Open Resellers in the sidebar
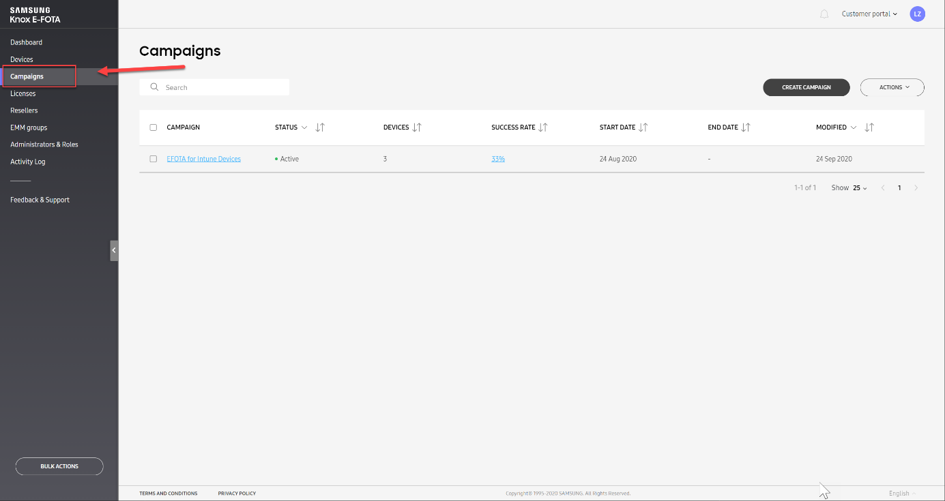The image size is (945, 501). click(x=24, y=110)
